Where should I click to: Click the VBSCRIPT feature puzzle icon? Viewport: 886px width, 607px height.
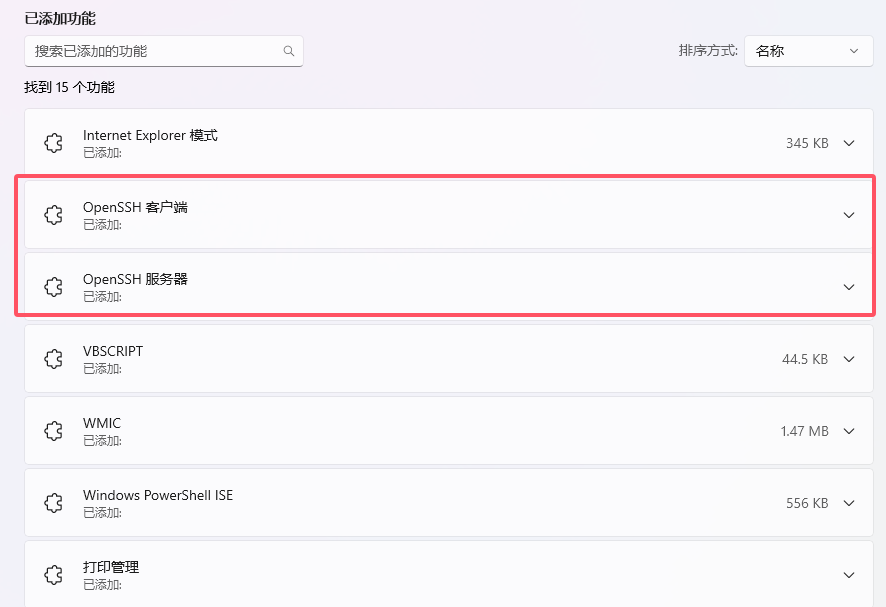54,359
